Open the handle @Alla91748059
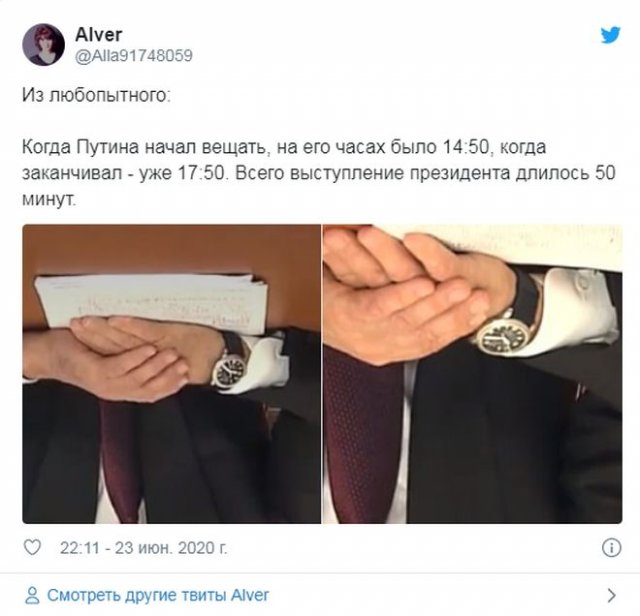Screen dimensions: 640x616 133,56
